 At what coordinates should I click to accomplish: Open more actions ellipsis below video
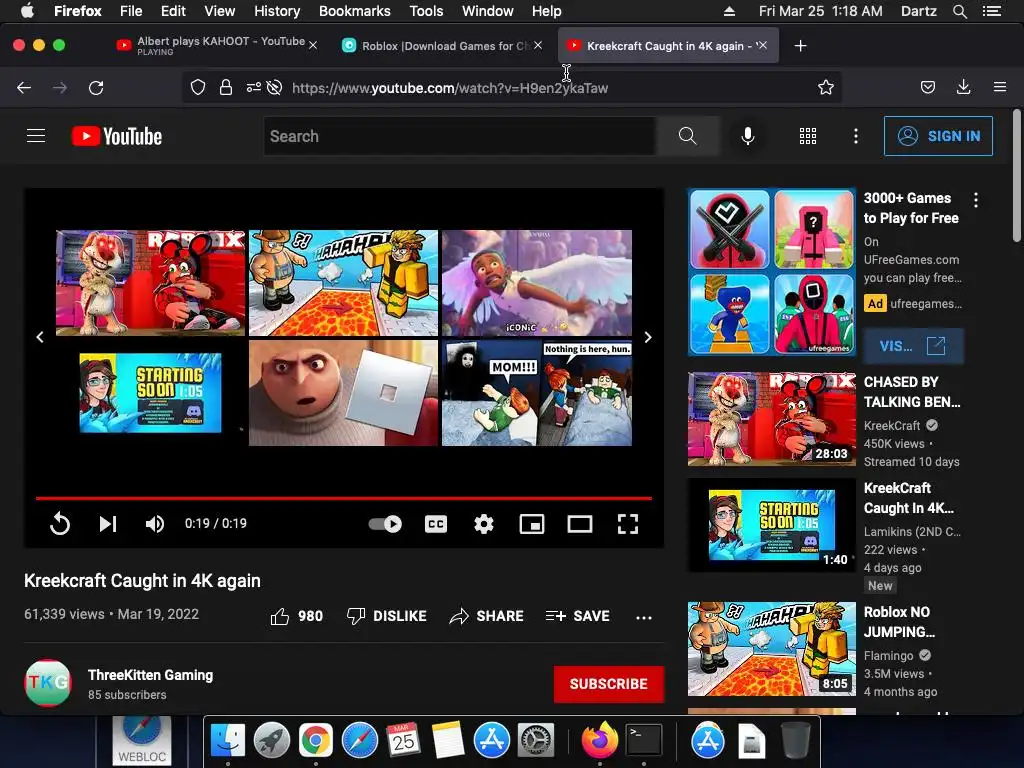644,617
